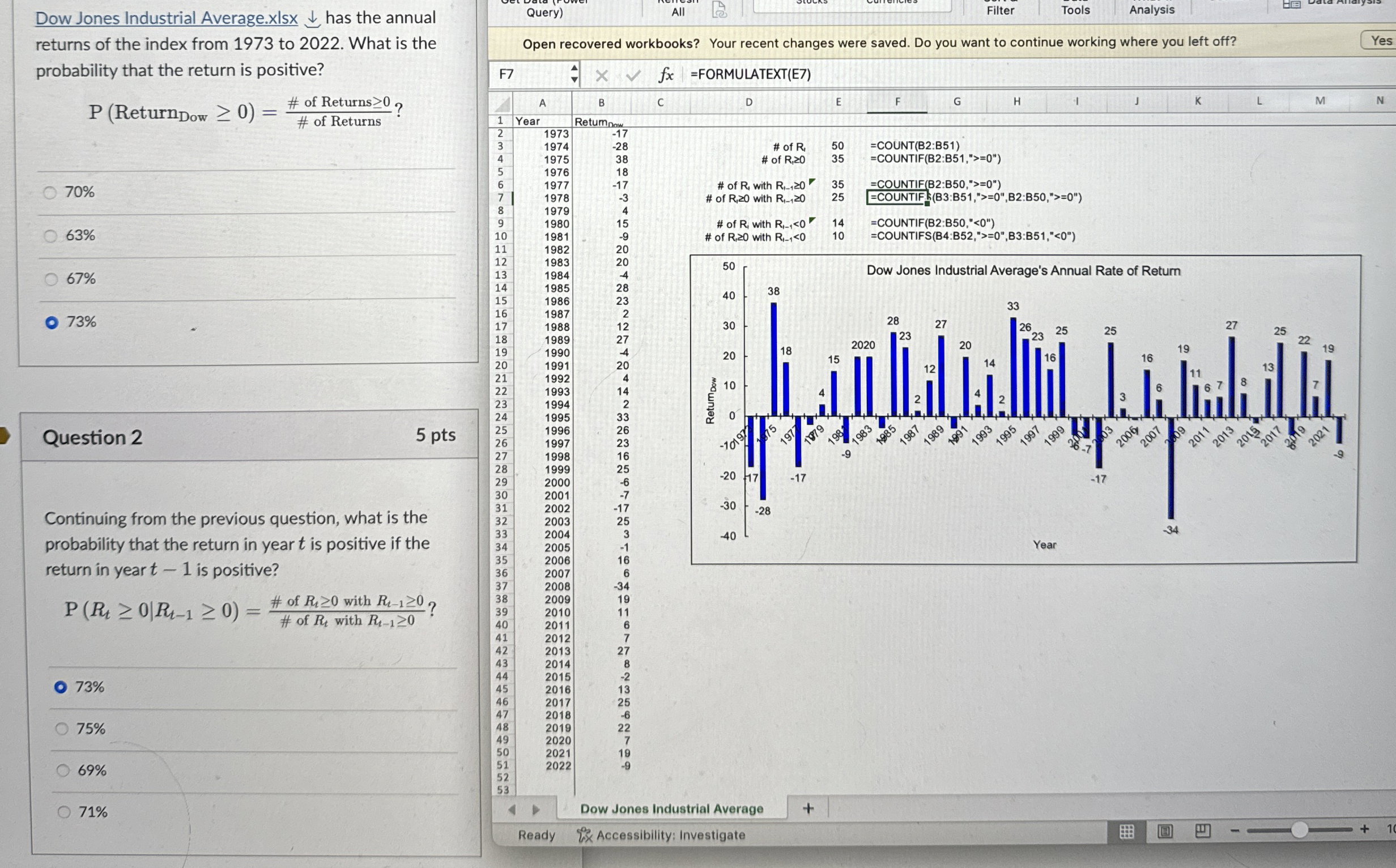Click the -28 data label on chart
The width and height of the screenshot is (1396, 868).
tap(762, 511)
